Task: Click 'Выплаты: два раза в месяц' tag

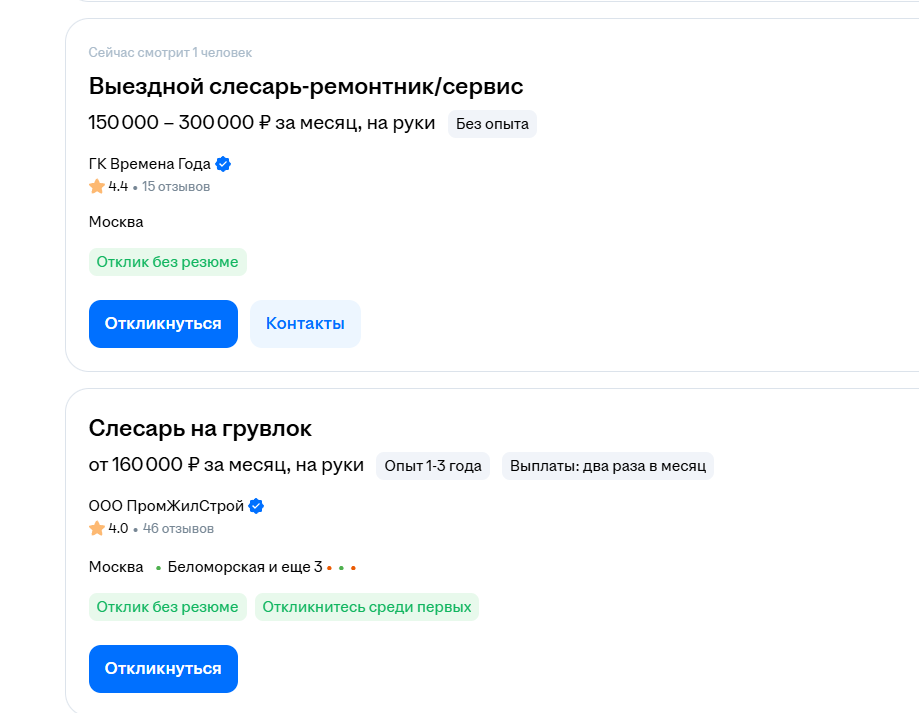Action: coord(608,466)
